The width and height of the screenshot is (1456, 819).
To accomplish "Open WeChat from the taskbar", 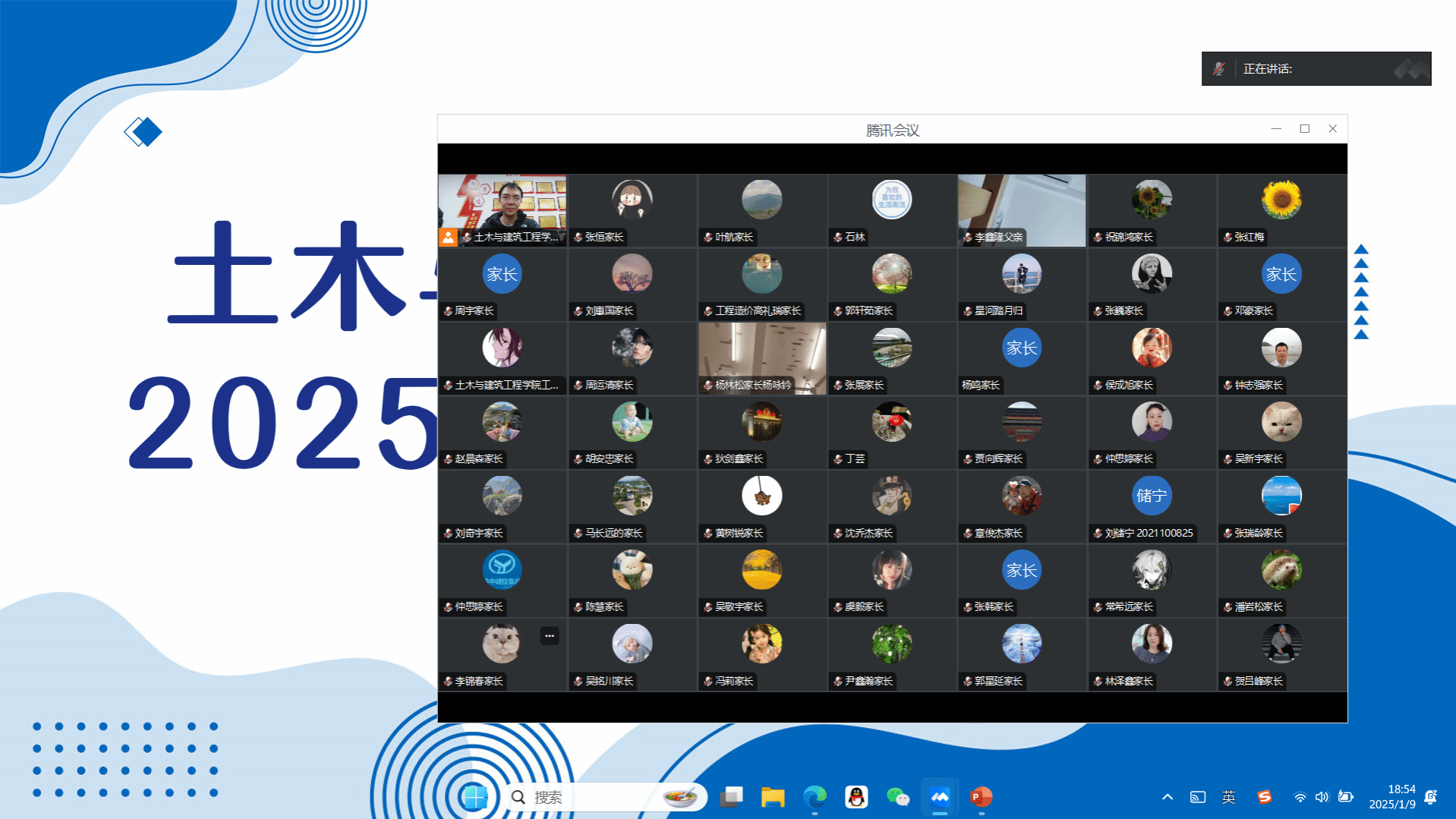I will click(897, 797).
